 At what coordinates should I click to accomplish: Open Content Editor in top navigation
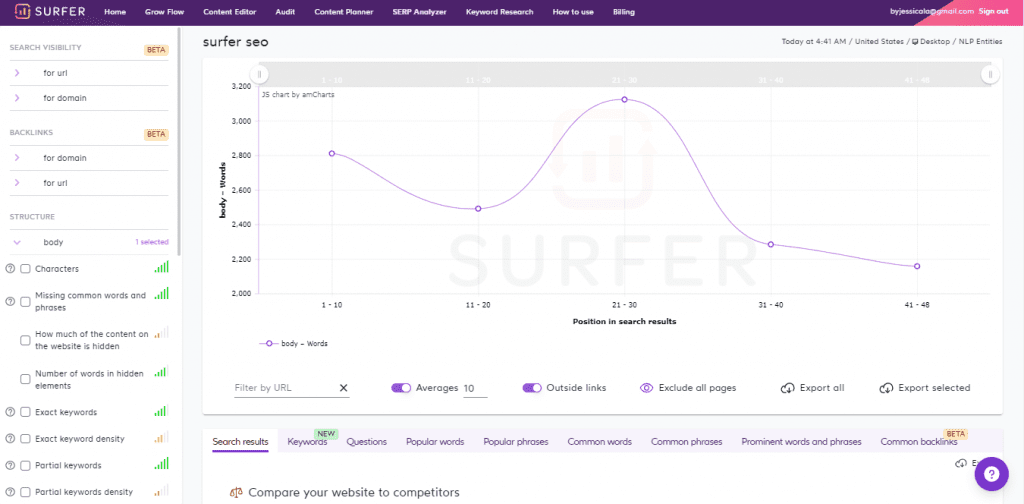pos(230,12)
